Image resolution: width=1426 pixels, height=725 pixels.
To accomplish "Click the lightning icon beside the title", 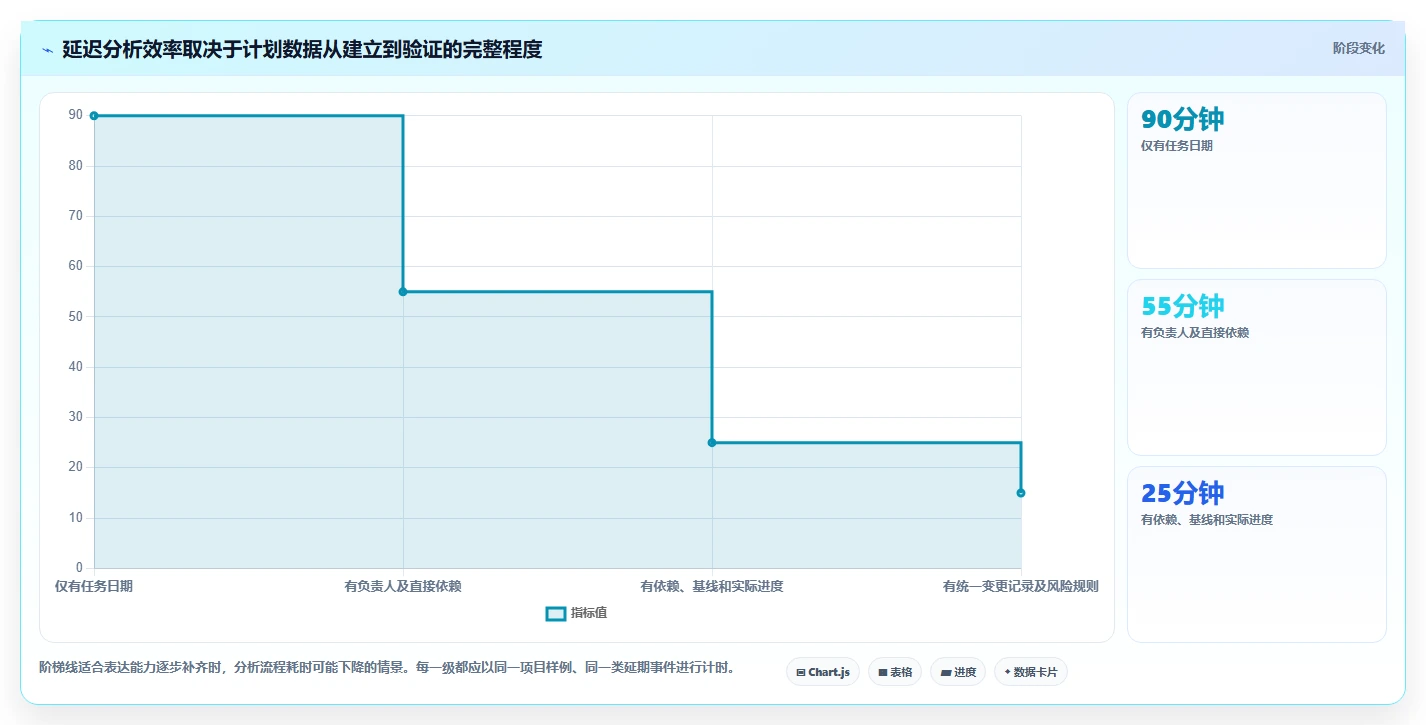I will click(x=47, y=50).
